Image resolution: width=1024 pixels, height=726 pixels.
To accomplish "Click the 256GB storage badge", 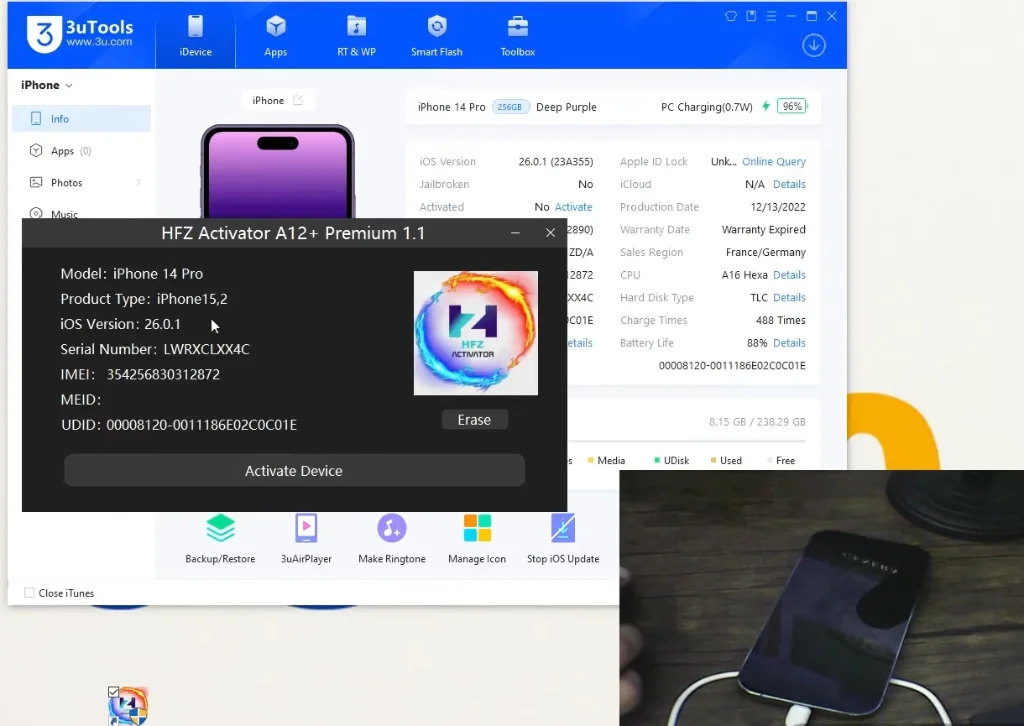I will tap(510, 107).
